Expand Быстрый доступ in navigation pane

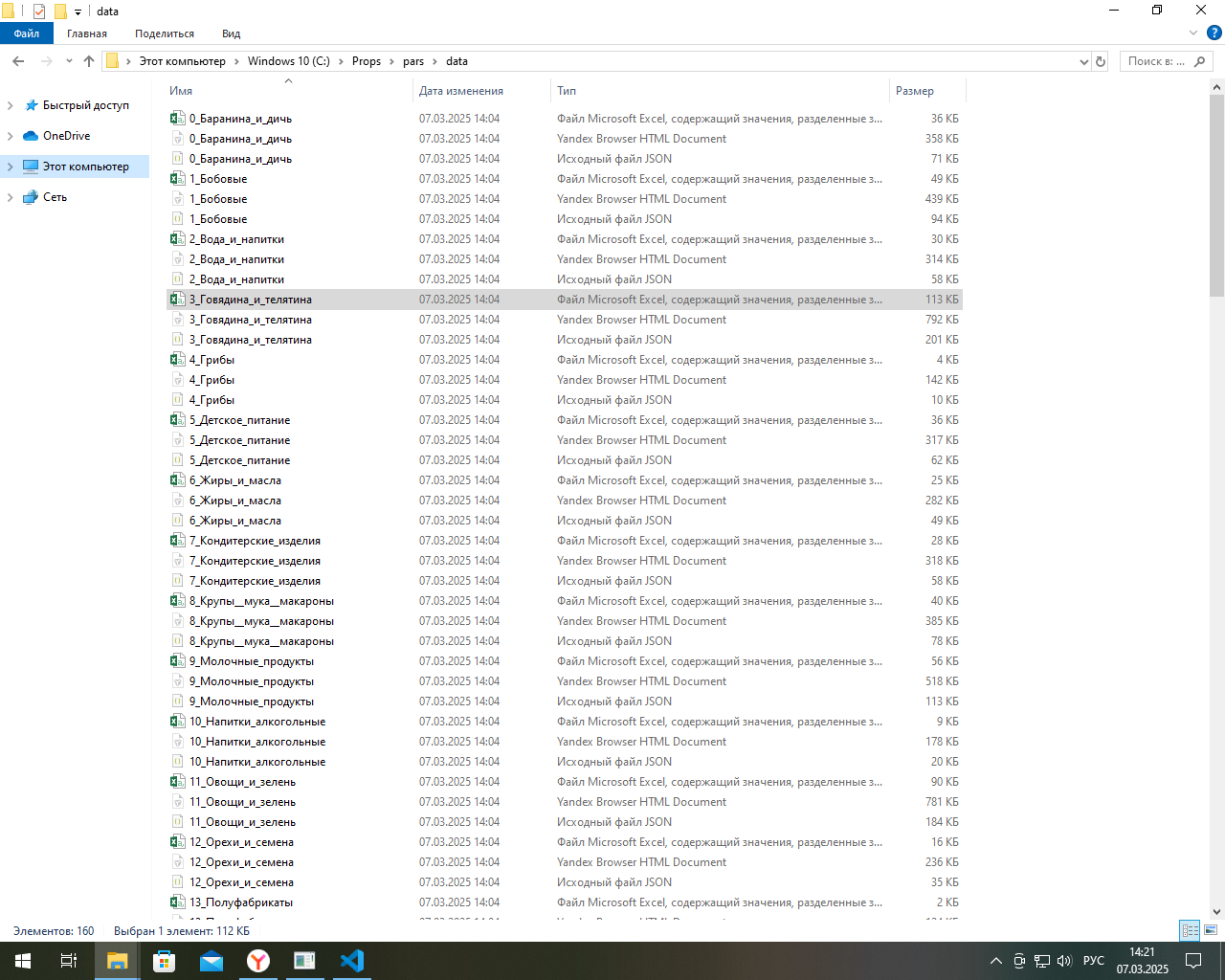(x=11, y=105)
